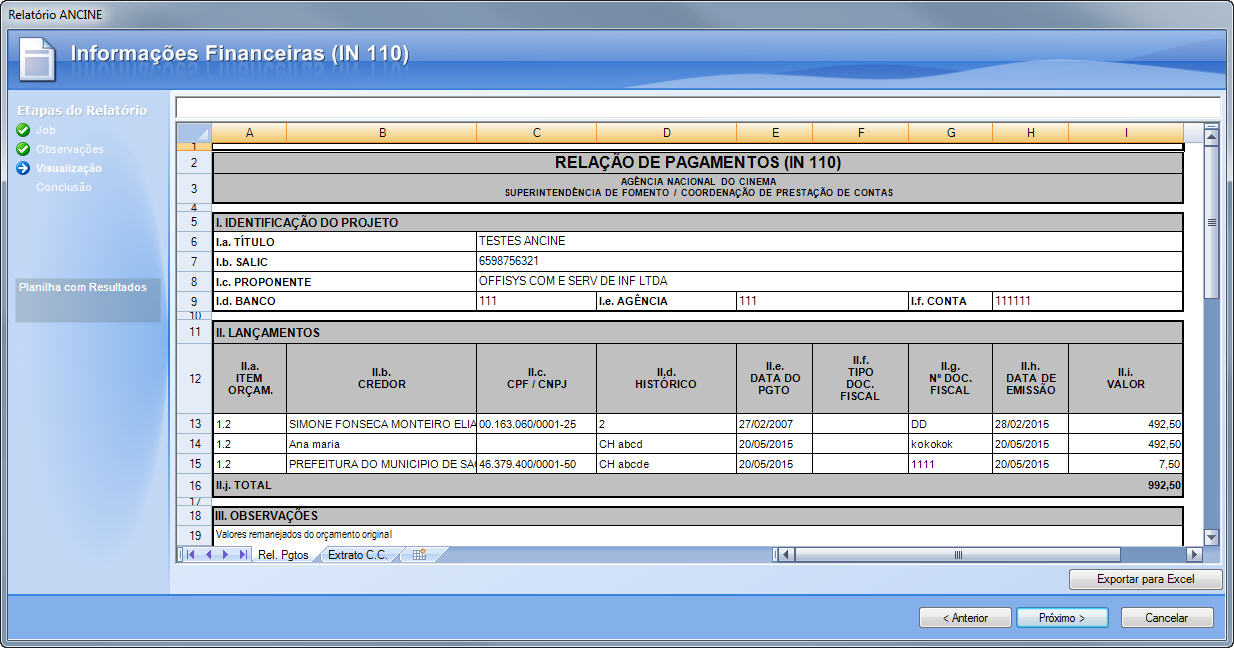Click the formula bar input above the grid

coord(698,107)
